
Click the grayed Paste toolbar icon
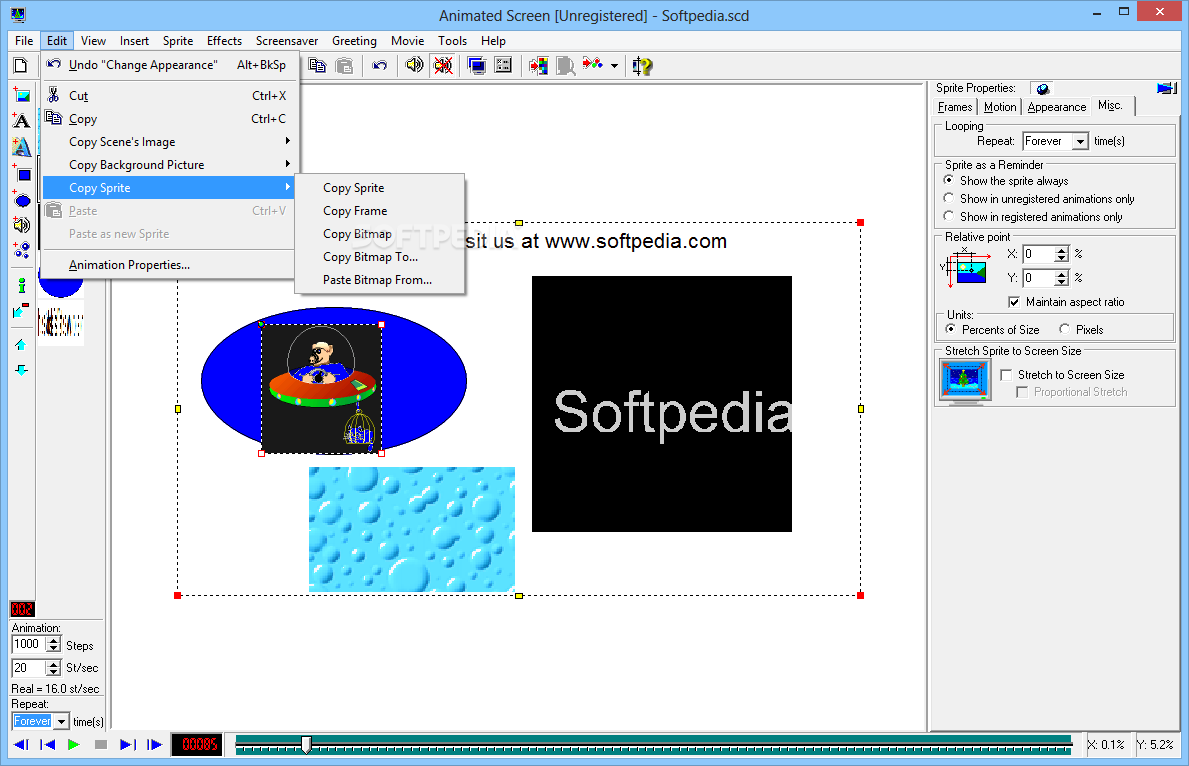coord(344,66)
